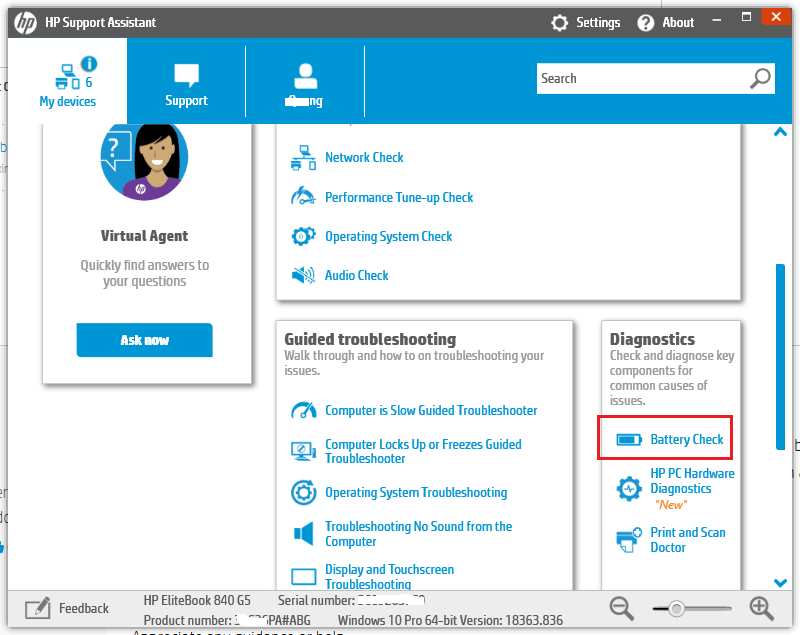This screenshot has width=800, height=635.
Task: Click the About question mark icon
Action: coord(645,22)
